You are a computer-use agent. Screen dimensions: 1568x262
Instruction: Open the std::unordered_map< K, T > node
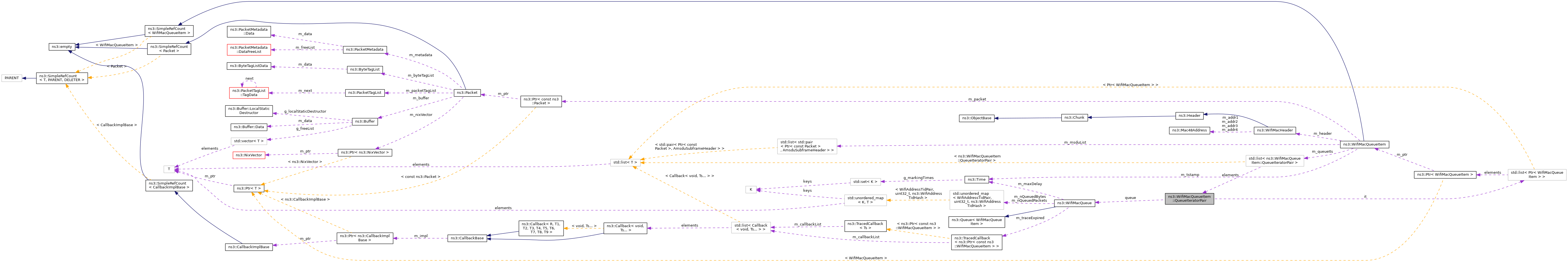(865, 200)
